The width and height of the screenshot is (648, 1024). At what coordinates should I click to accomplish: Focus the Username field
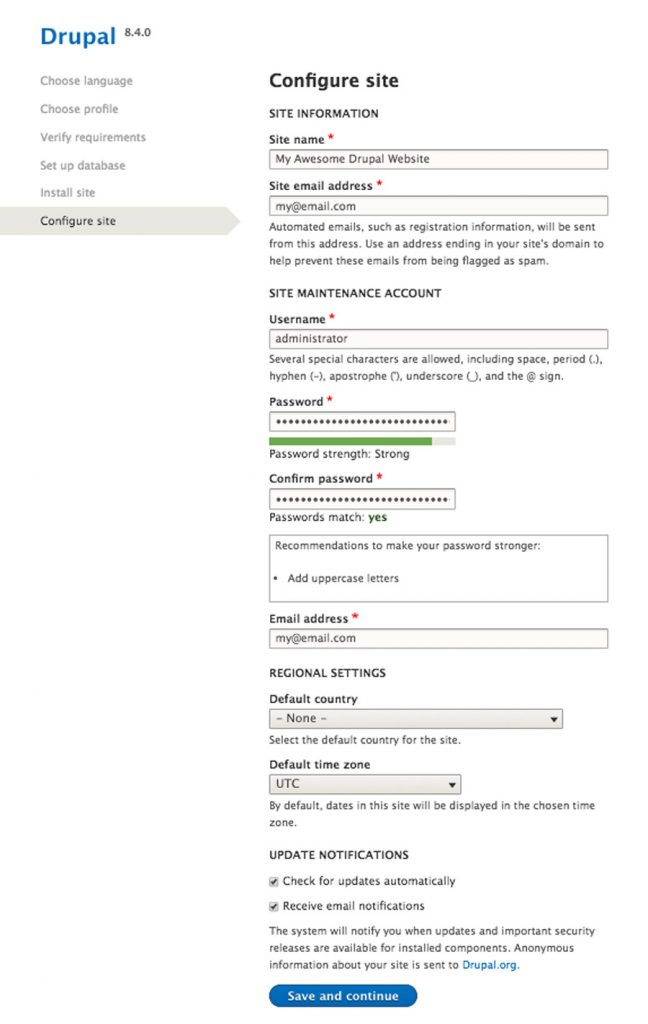pyautogui.click(x=438, y=338)
